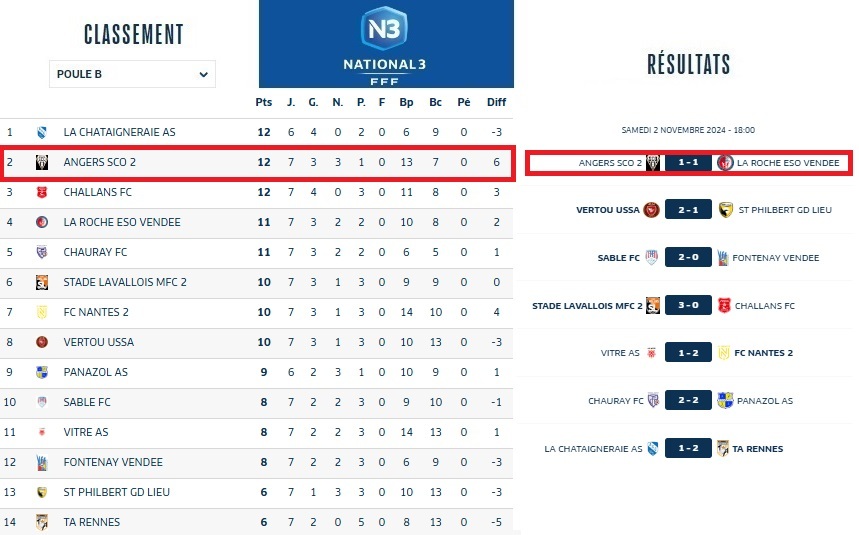Click Vertou USSA crest in the results
Viewport: 859px width, 535px height.
652,209
